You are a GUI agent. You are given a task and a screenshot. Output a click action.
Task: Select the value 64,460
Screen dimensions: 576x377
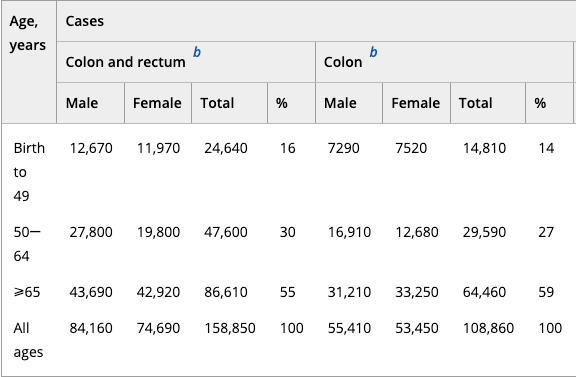coord(484,292)
